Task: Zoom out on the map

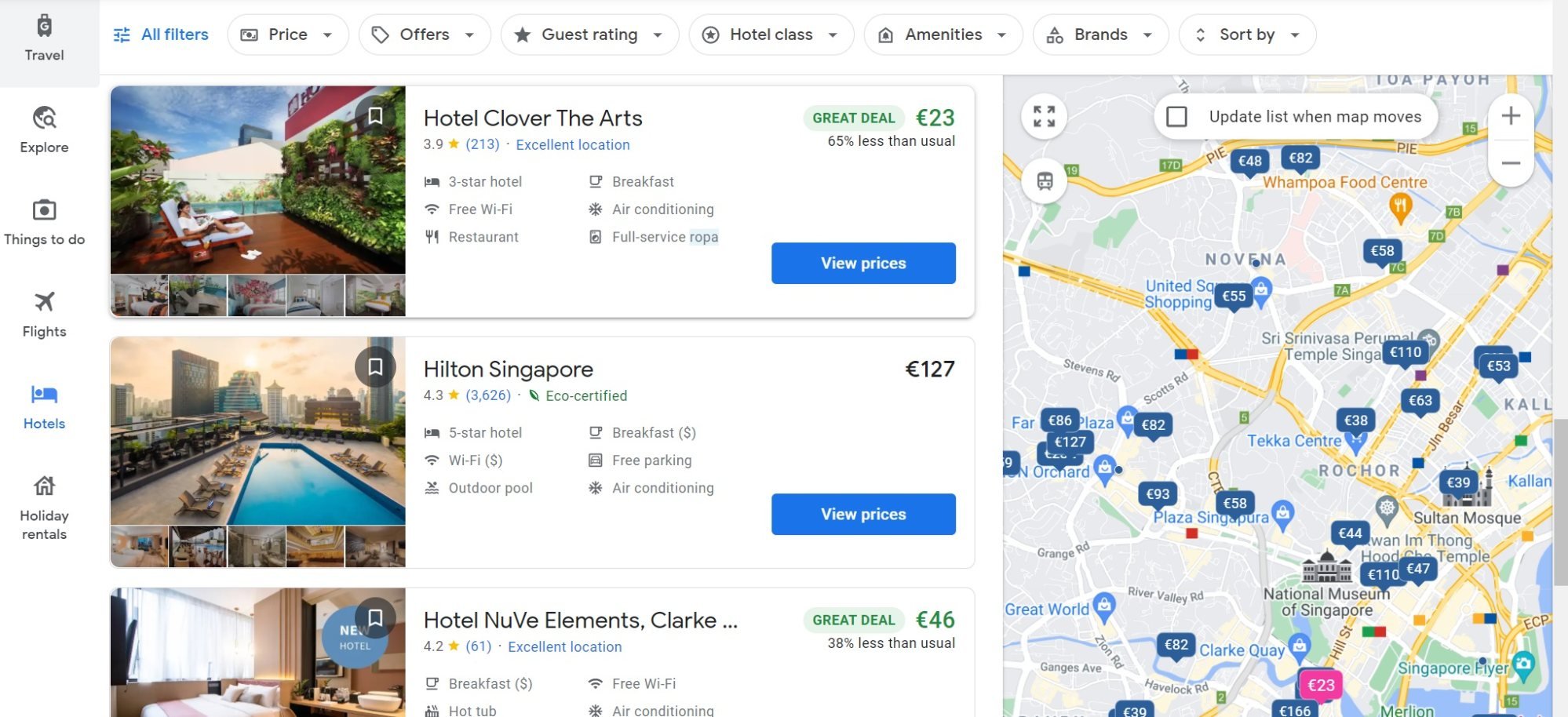Action: pos(1510,163)
